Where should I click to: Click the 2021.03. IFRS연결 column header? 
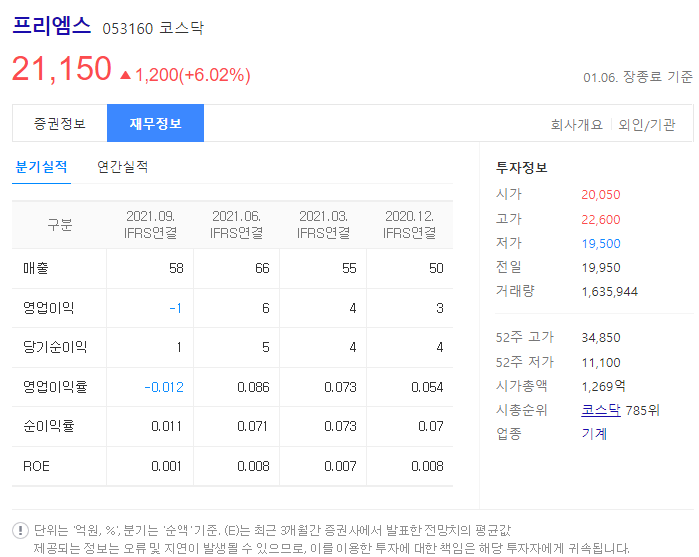click(323, 224)
